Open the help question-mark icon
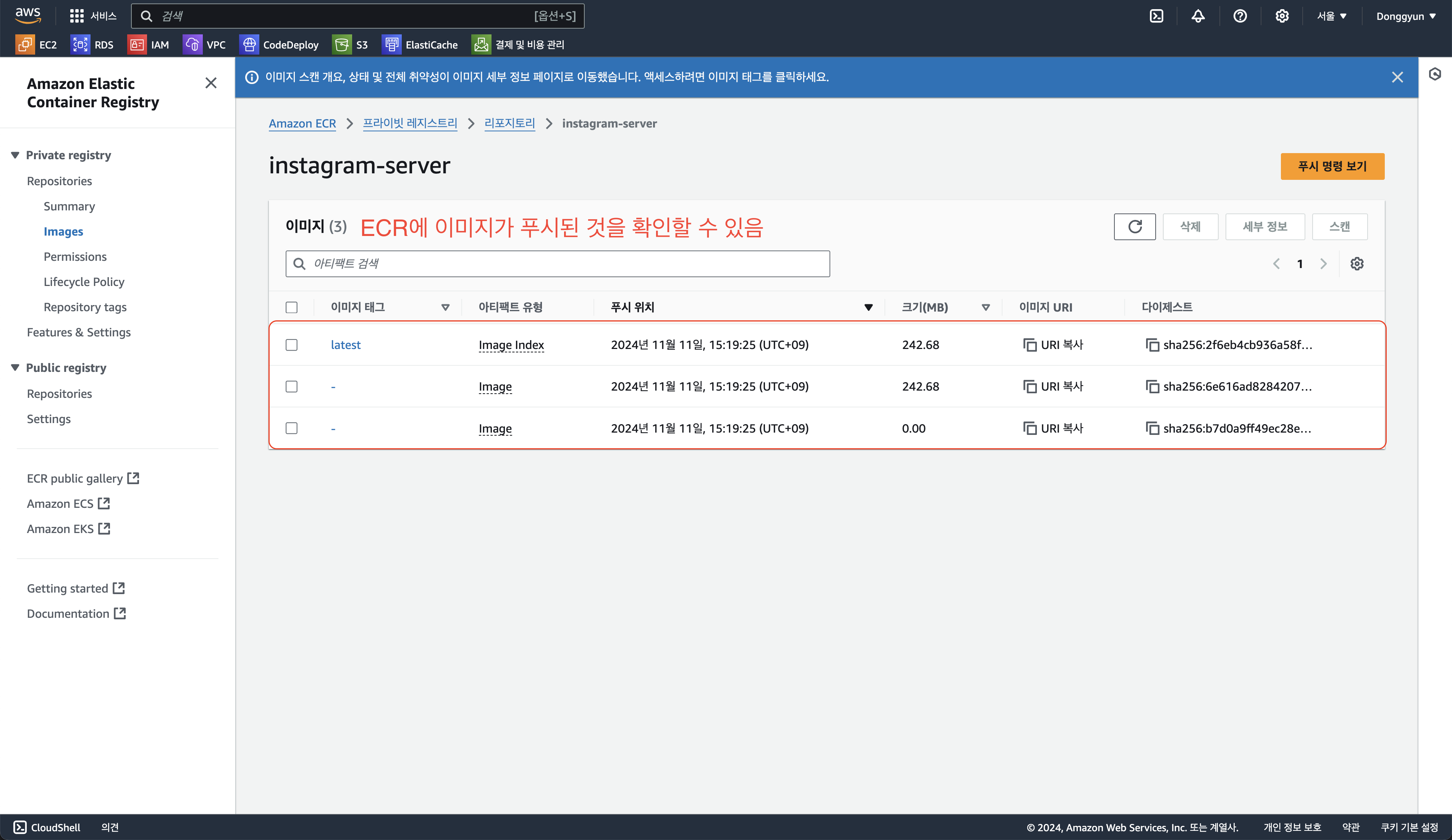 click(x=1240, y=16)
